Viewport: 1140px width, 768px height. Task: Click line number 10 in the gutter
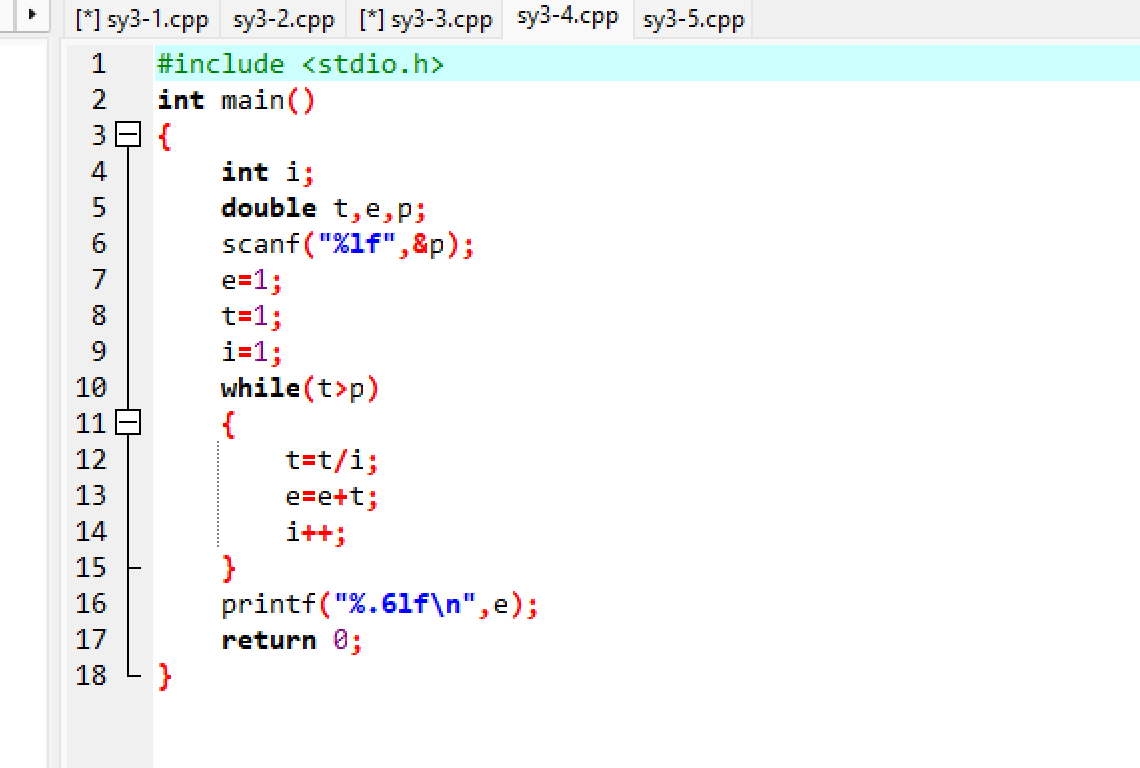coord(91,388)
